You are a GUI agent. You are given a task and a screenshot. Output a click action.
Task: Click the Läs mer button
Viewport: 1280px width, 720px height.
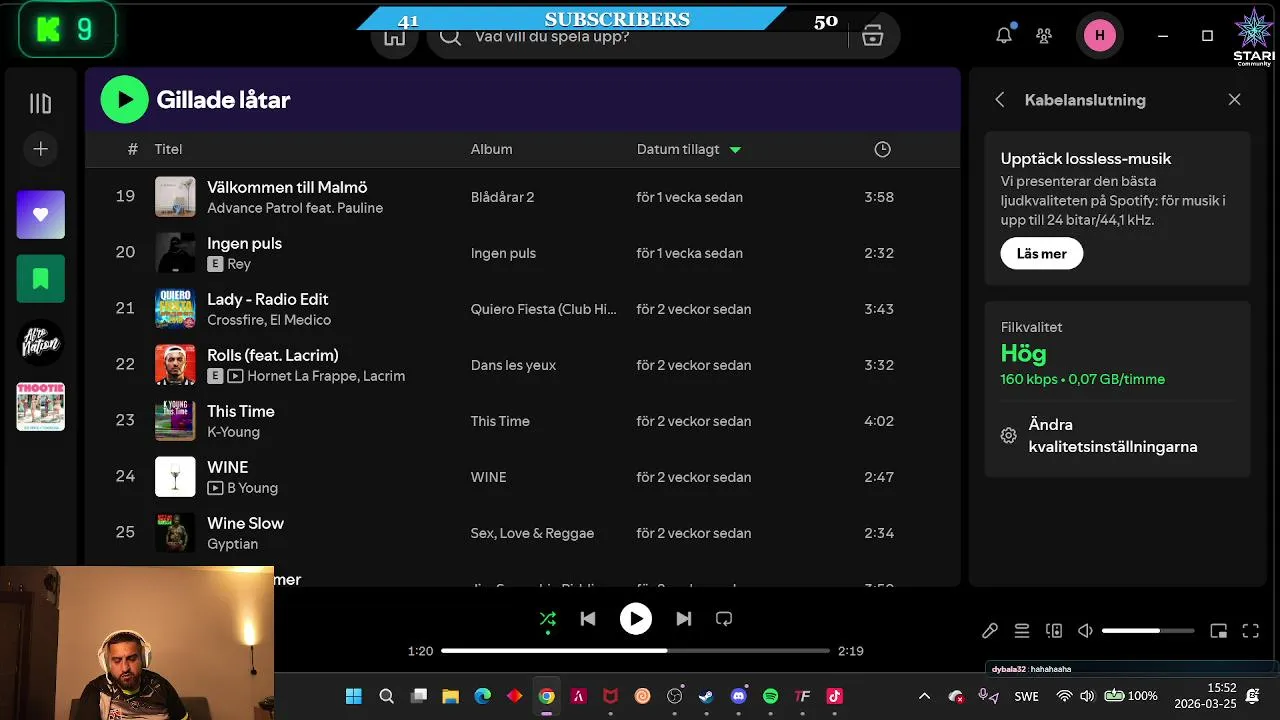1042,253
